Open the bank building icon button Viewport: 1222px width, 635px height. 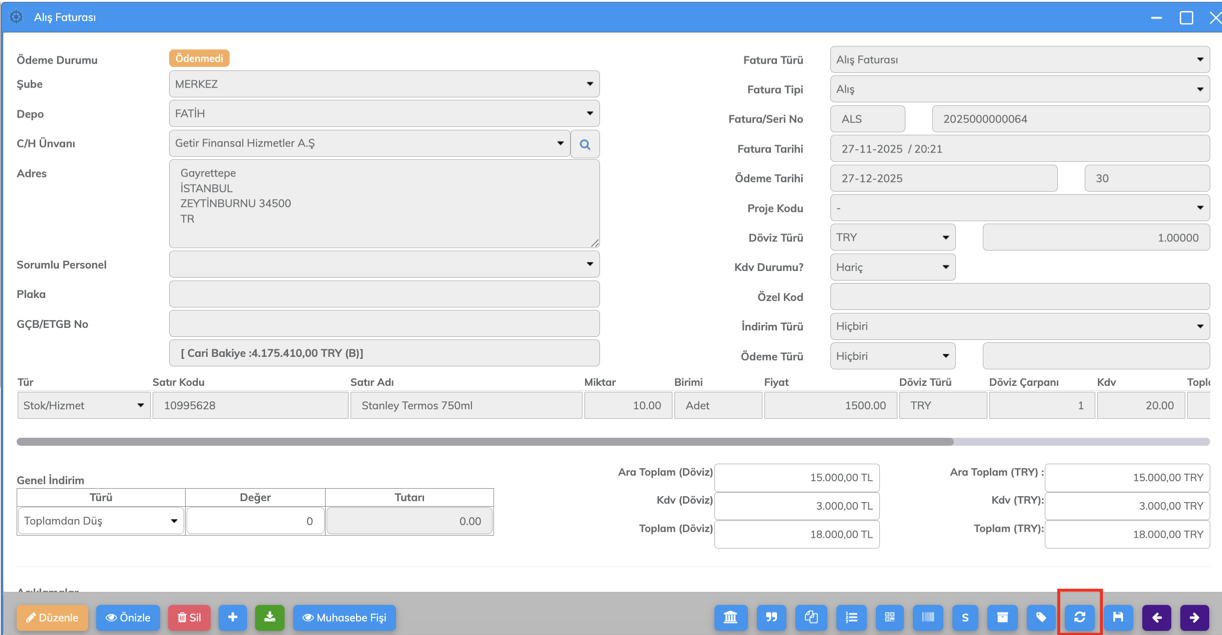(731, 618)
